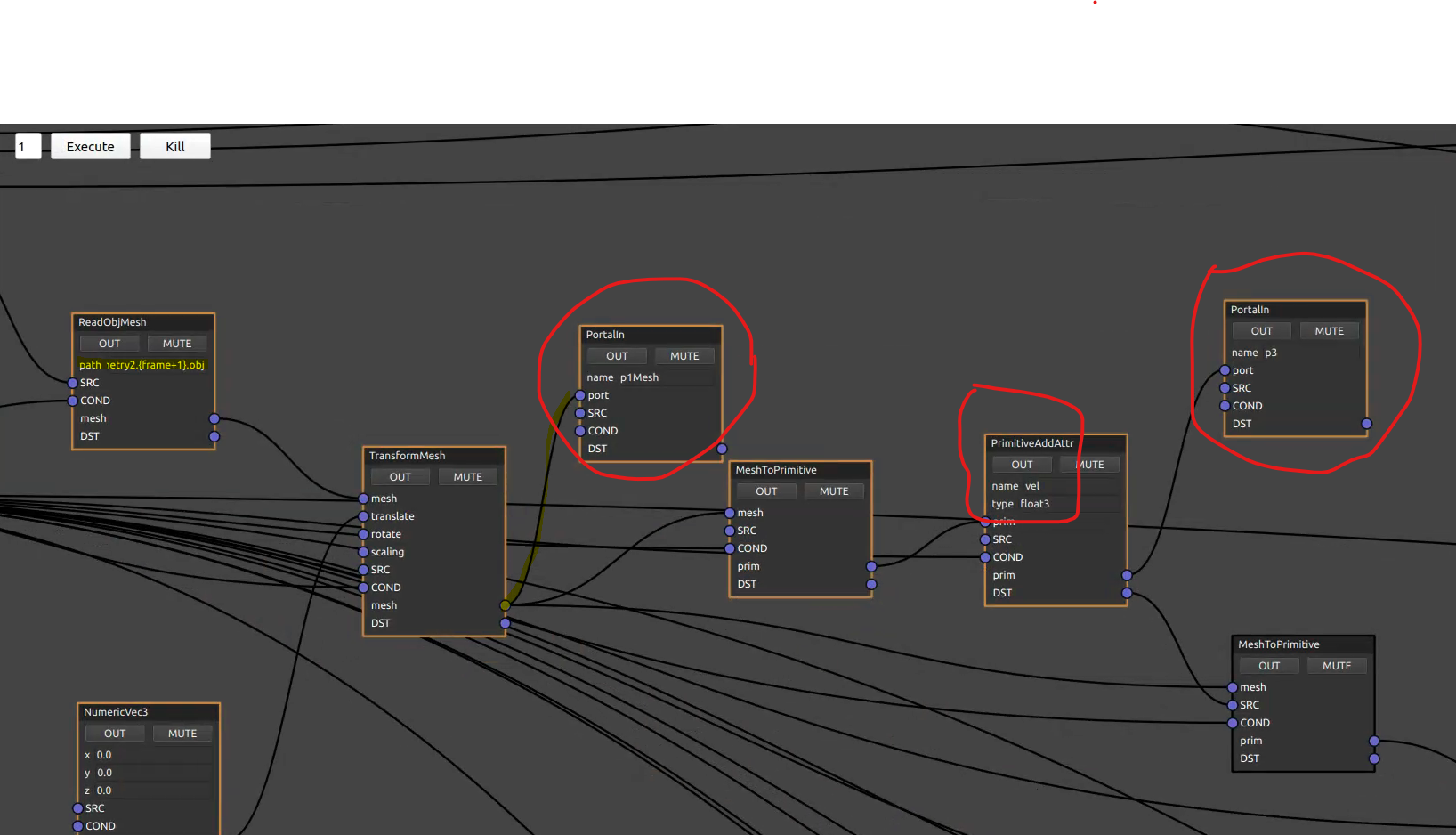This screenshot has height=835, width=1456.
Task: Toggle OUT on the ReadObjMesh node
Action: tap(109, 344)
